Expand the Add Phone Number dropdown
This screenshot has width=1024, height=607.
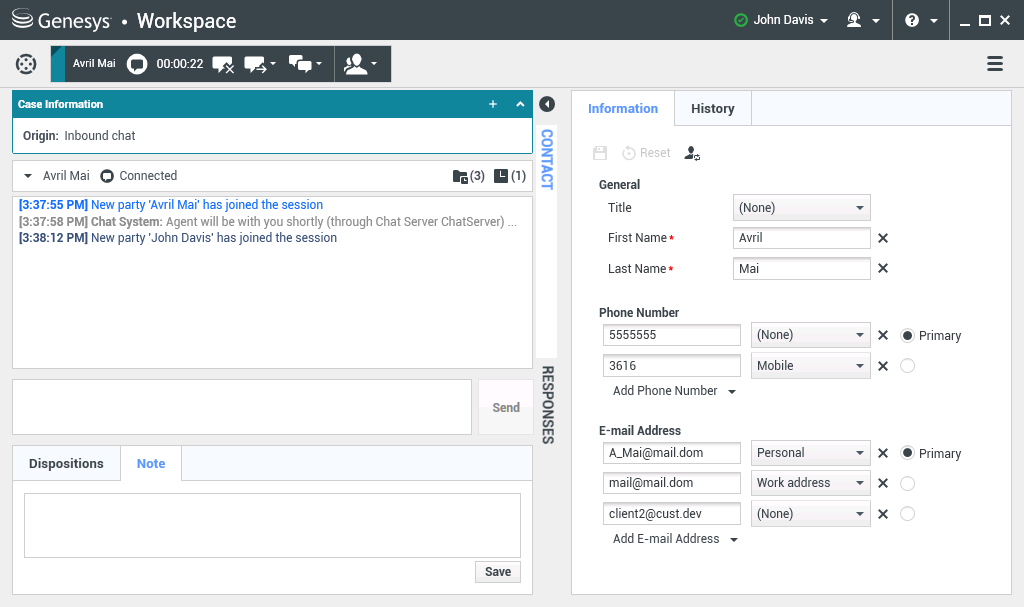coord(674,391)
